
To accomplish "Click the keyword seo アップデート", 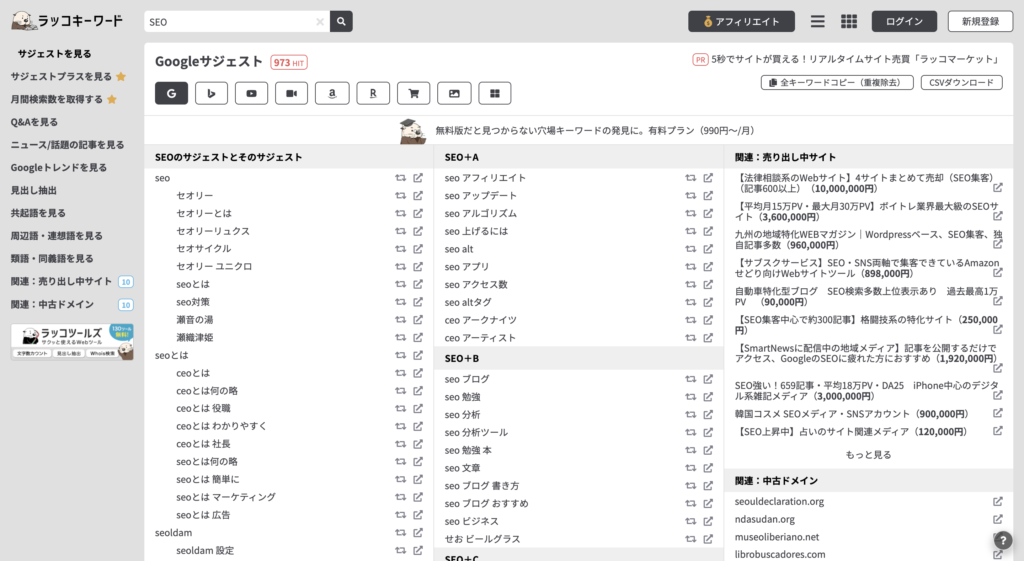I will (x=481, y=195).
